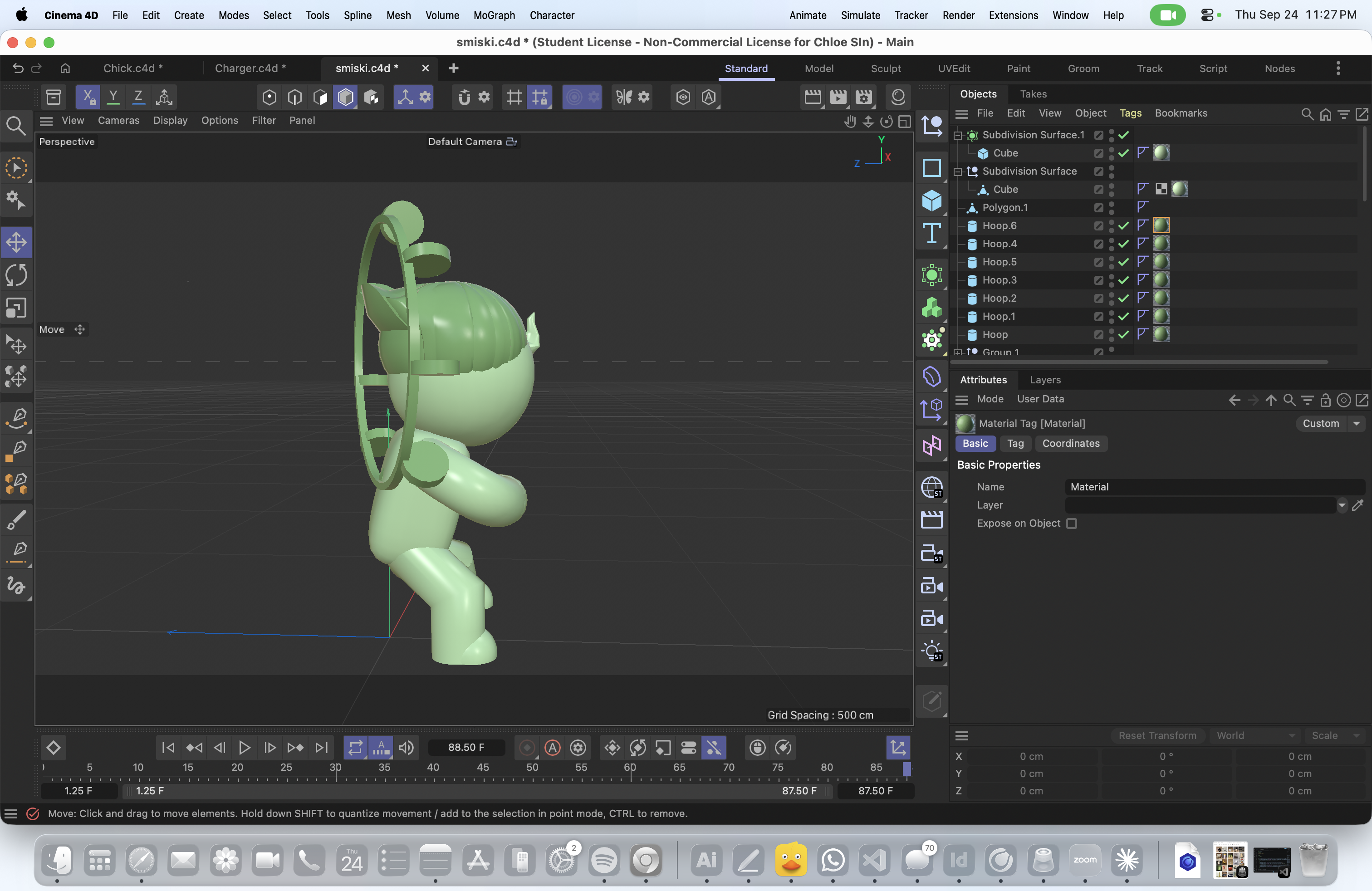Open the viewport search magnifier tool
The width and height of the screenshot is (1372, 891).
click(x=15, y=126)
